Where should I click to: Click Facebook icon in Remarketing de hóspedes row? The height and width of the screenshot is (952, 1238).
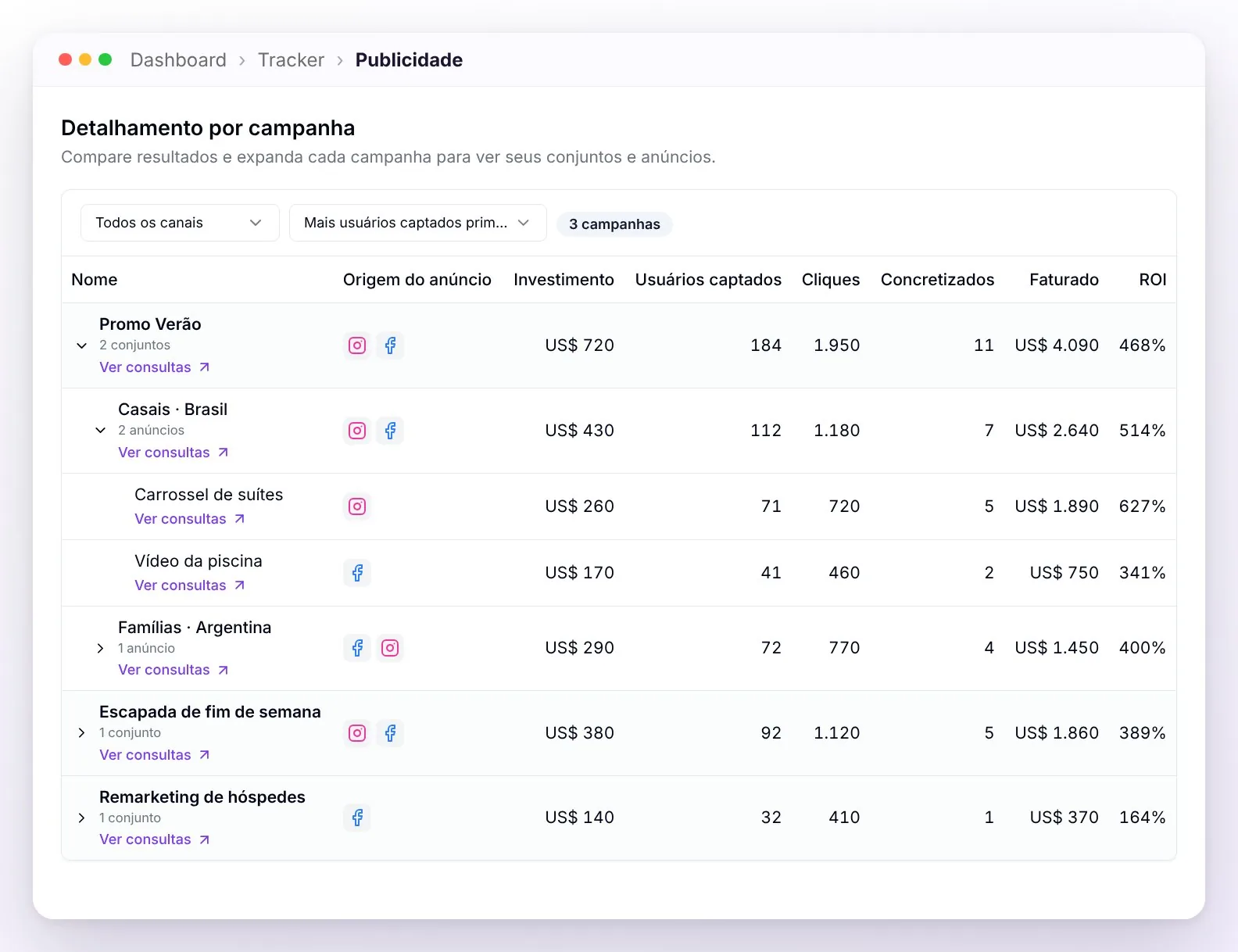pos(357,818)
